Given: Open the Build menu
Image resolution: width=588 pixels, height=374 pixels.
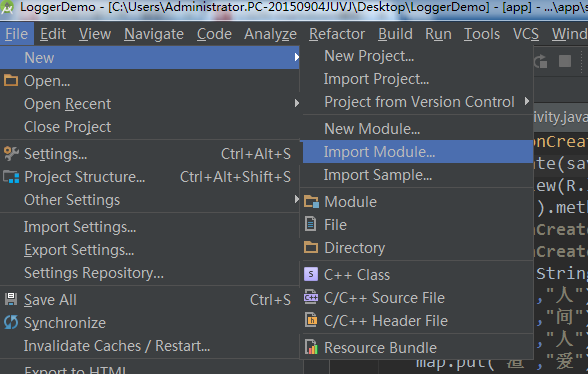Looking at the screenshot, I should pyautogui.click(x=395, y=34).
